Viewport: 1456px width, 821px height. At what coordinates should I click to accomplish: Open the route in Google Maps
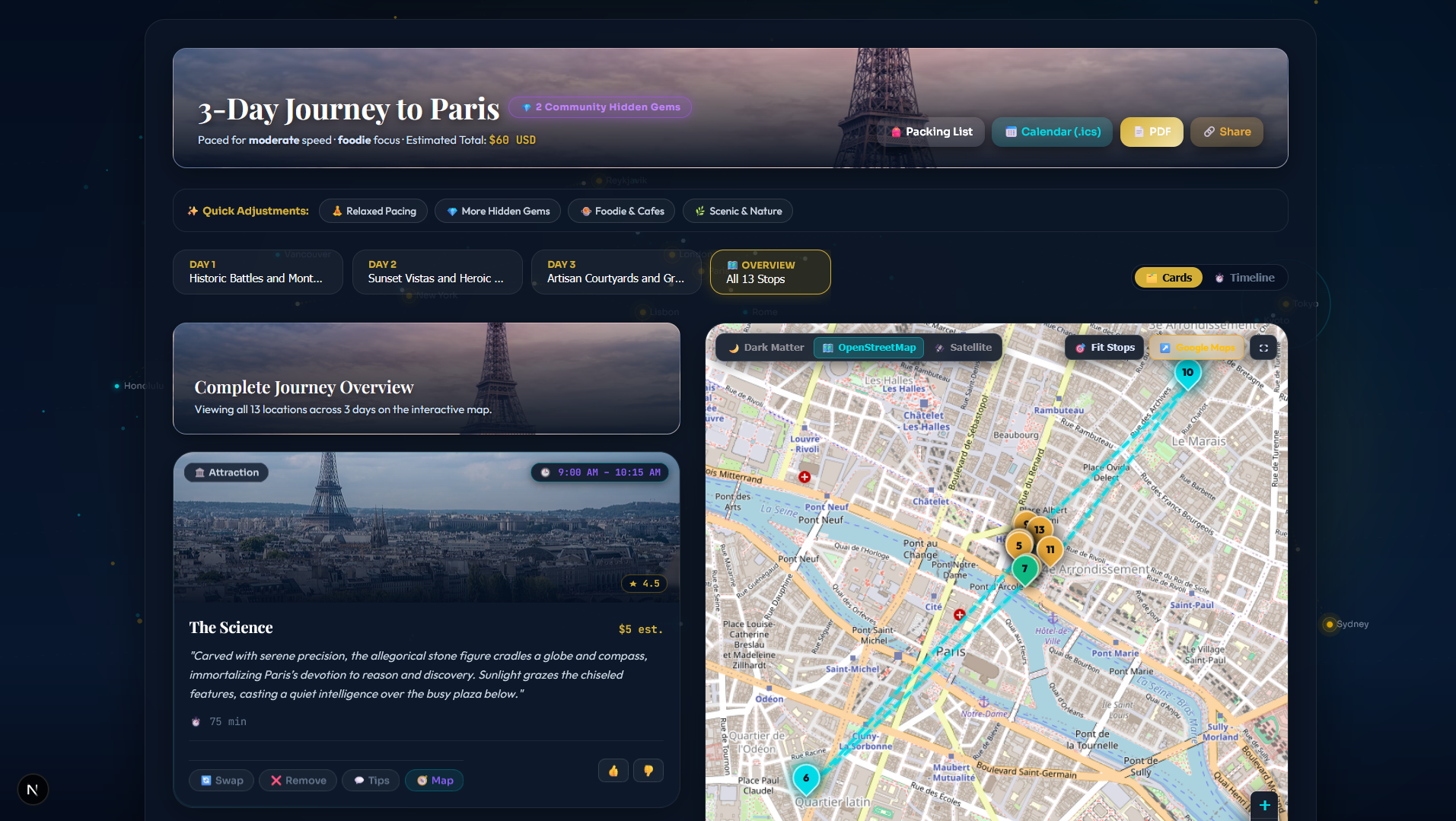(1197, 348)
